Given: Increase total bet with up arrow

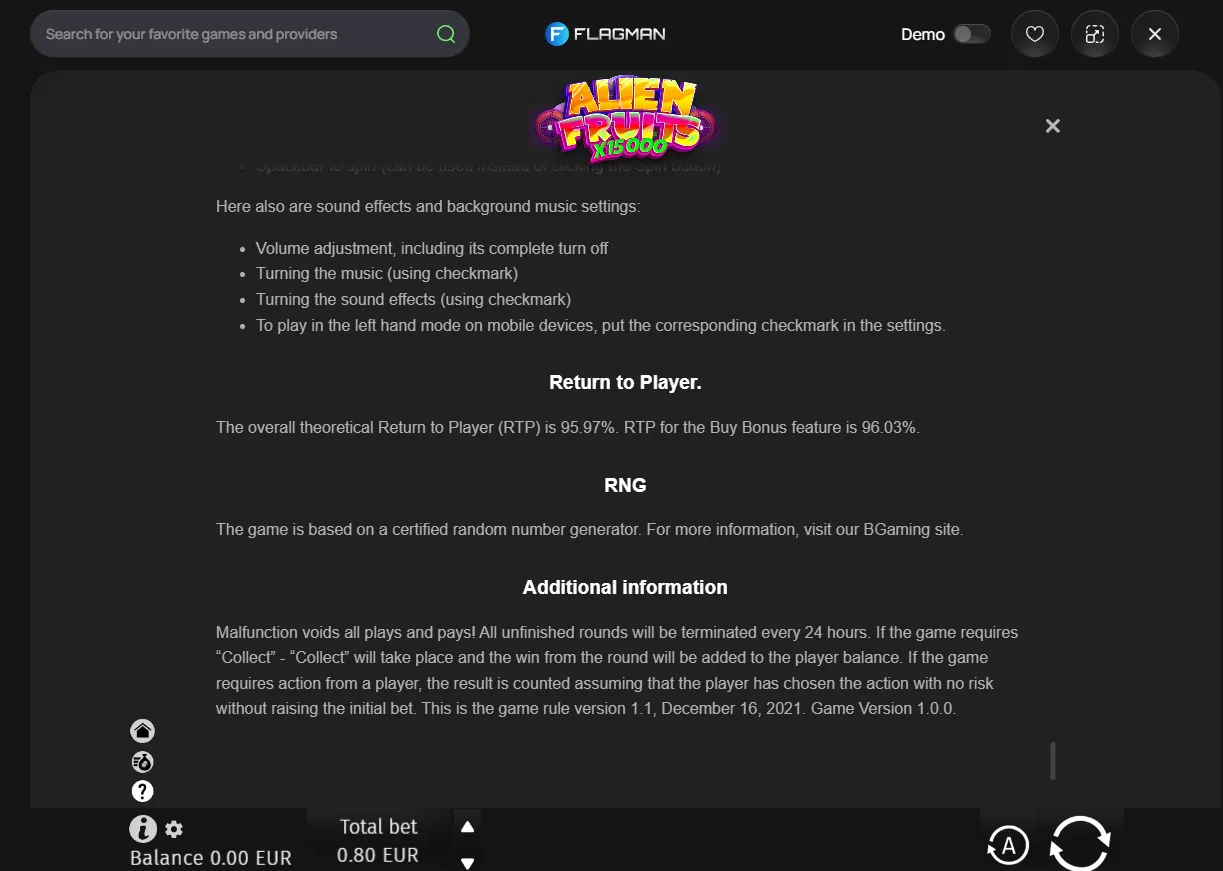Looking at the screenshot, I should [x=467, y=826].
